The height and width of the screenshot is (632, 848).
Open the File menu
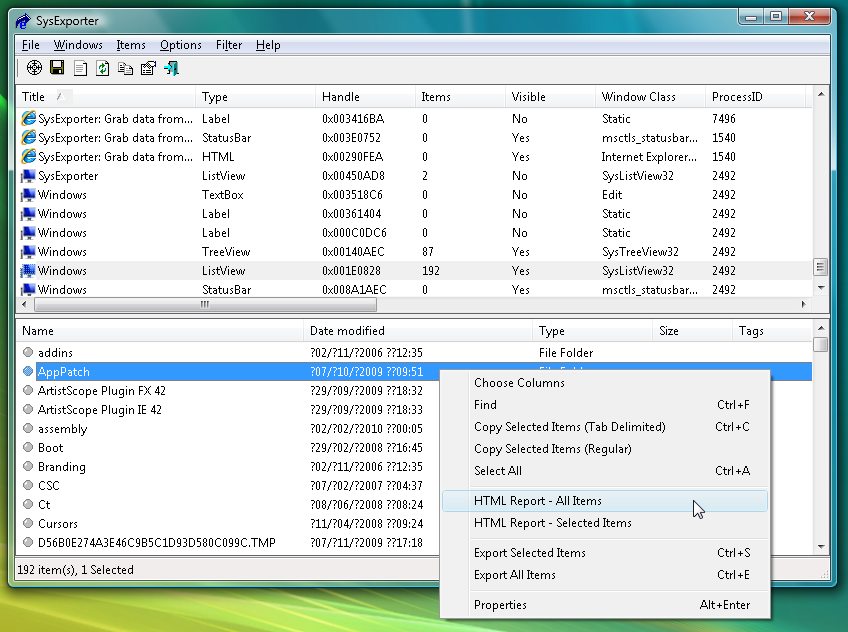click(x=31, y=45)
